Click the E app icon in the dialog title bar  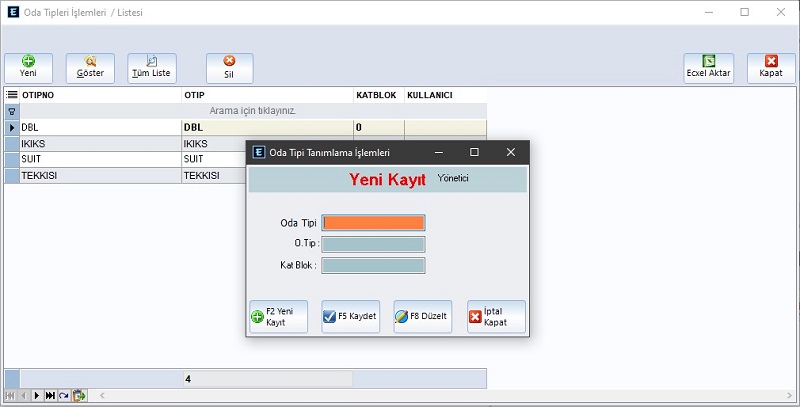tap(259, 152)
